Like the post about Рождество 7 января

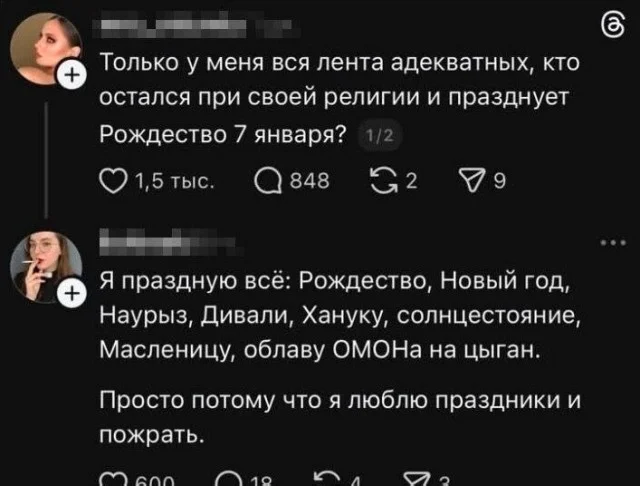(x=113, y=180)
